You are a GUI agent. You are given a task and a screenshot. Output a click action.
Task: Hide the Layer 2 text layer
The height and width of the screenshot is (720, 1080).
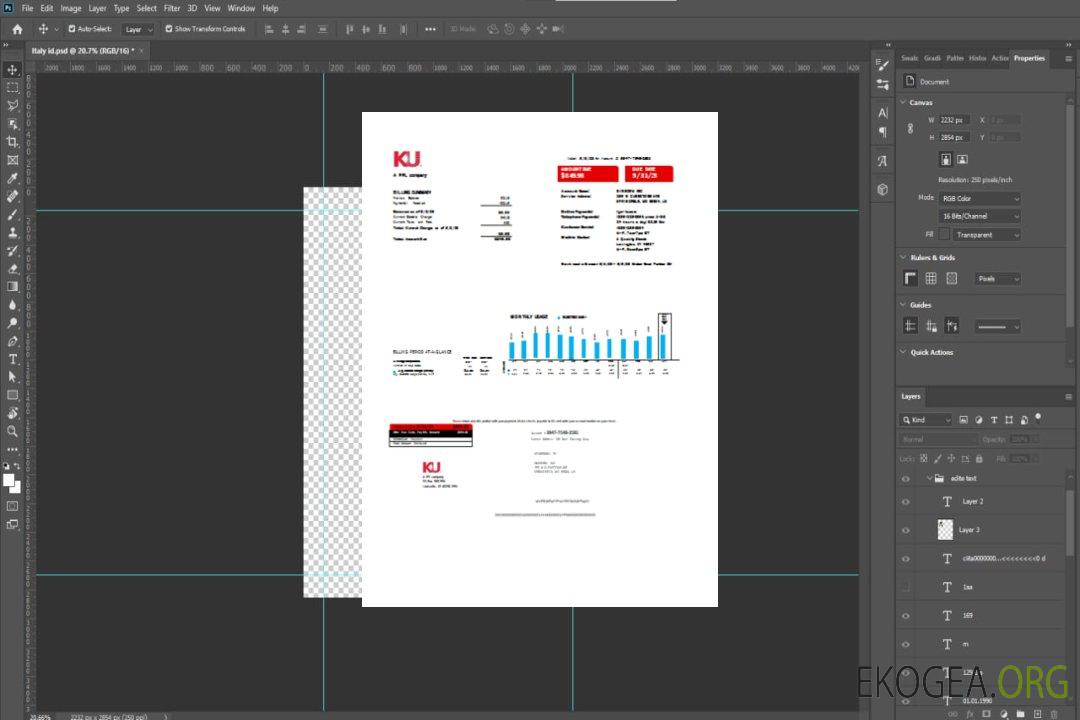click(x=906, y=501)
